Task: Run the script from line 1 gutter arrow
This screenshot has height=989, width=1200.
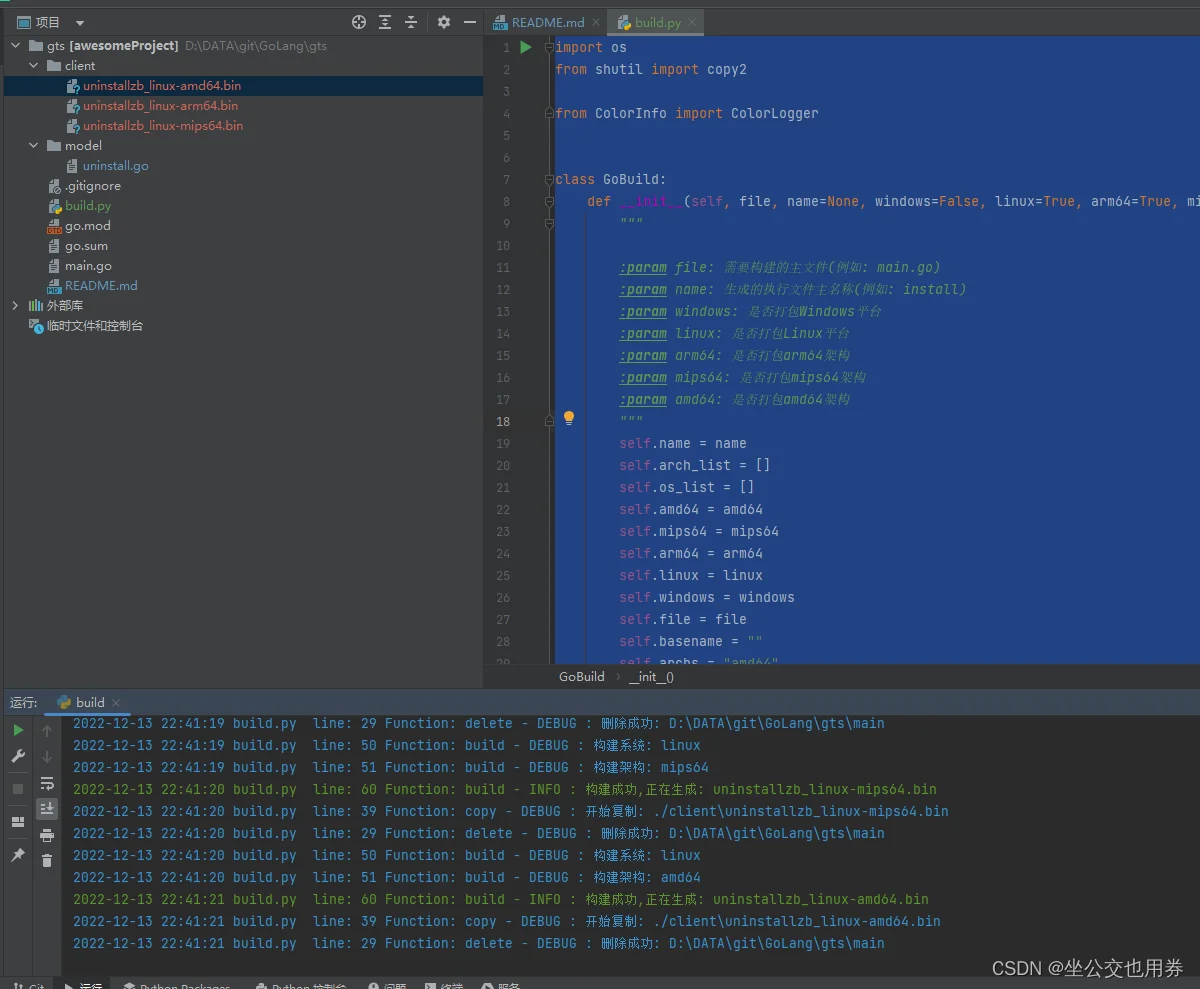Action: 526,47
